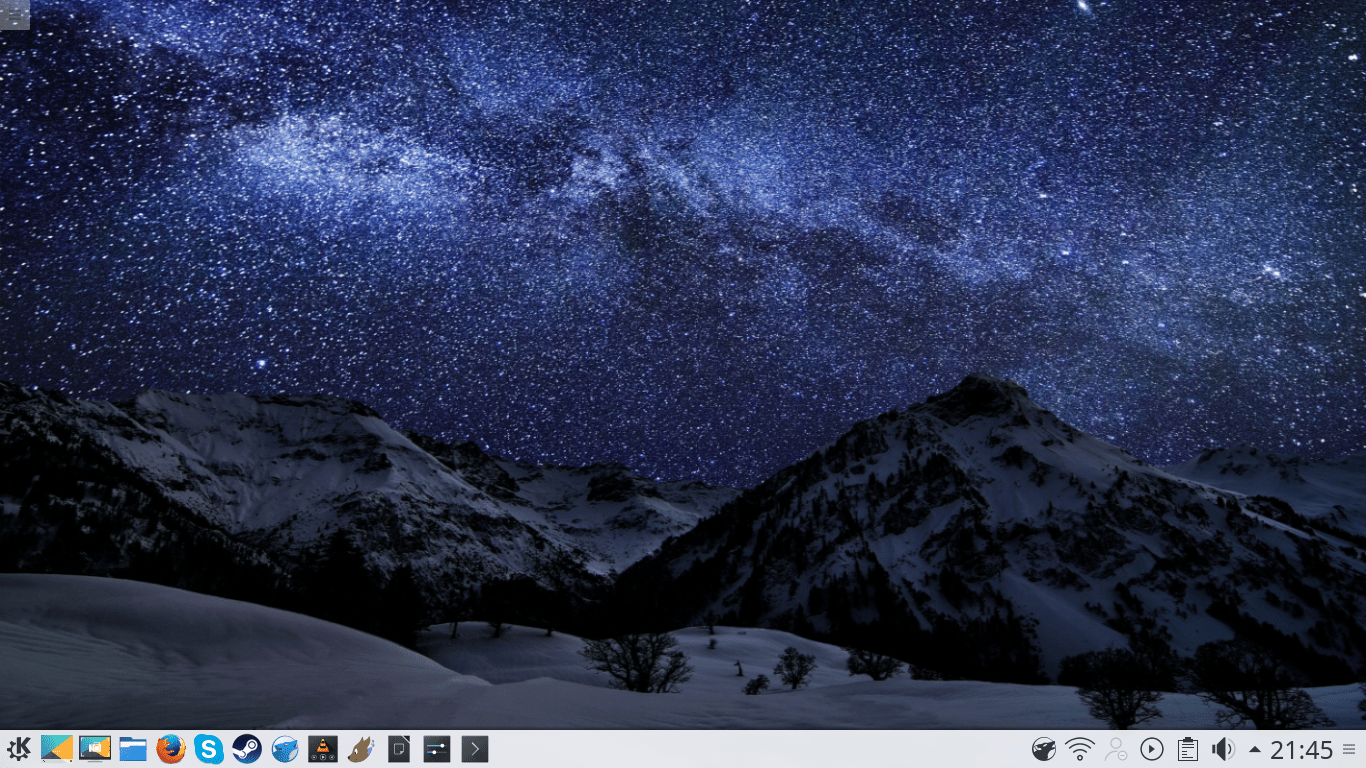Open the KDE application launcher
Image resolution: width=1366 pixels, height=768 pixels.
point(19,749)
